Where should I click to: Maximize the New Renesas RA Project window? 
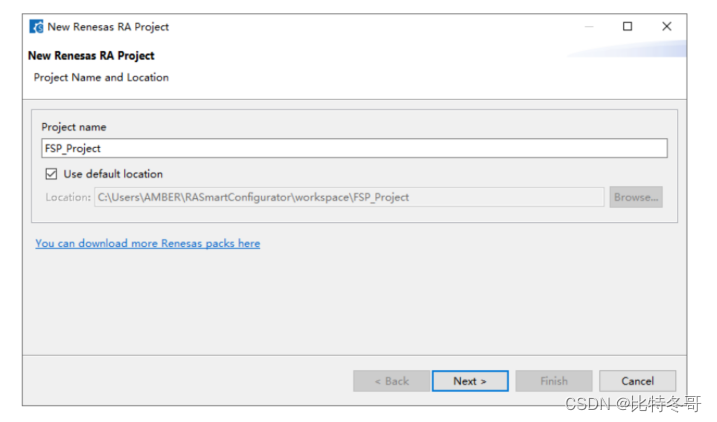tap(627, 27)
